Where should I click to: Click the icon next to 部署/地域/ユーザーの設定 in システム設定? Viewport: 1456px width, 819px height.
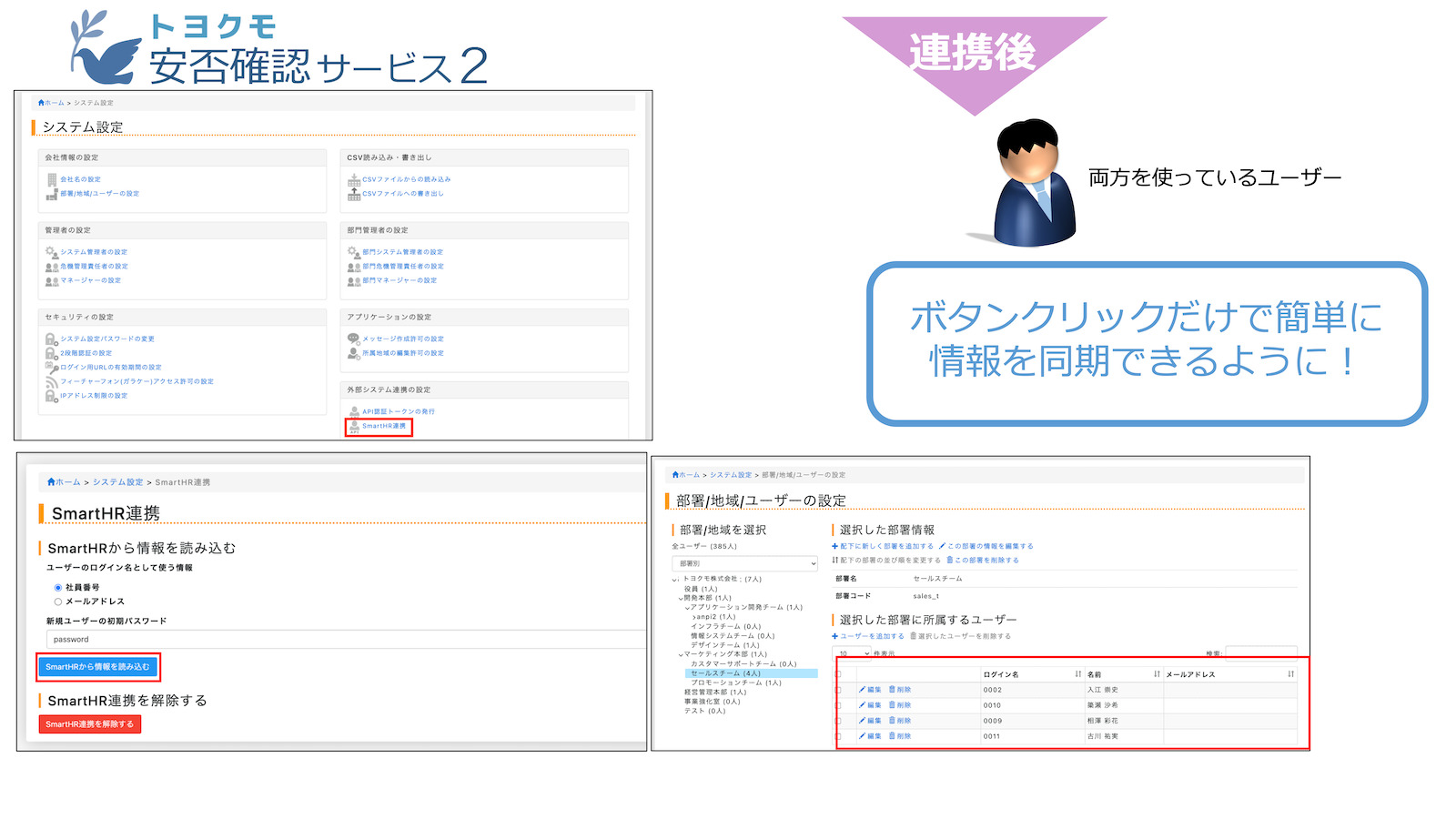click(x=52, y=194)
